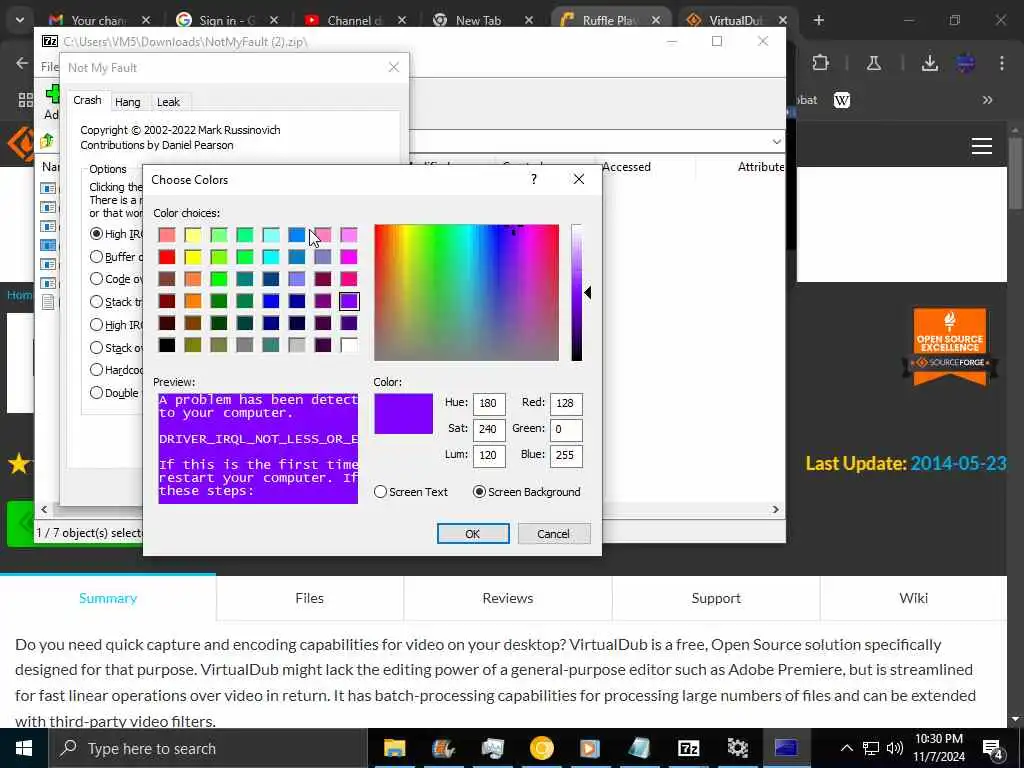The height and width of the screenshot is (768, 1024).
Task: Click the solid Color preview box
Action: [x=403, y=413]
